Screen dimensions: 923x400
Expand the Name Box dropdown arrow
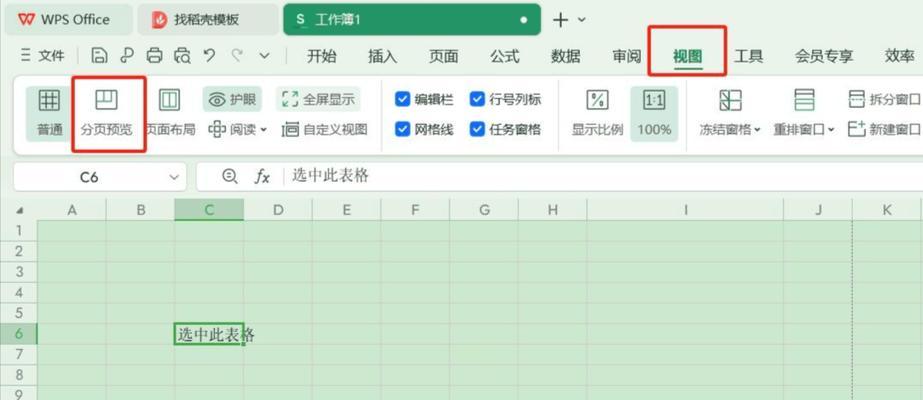[x=174, y=176]
